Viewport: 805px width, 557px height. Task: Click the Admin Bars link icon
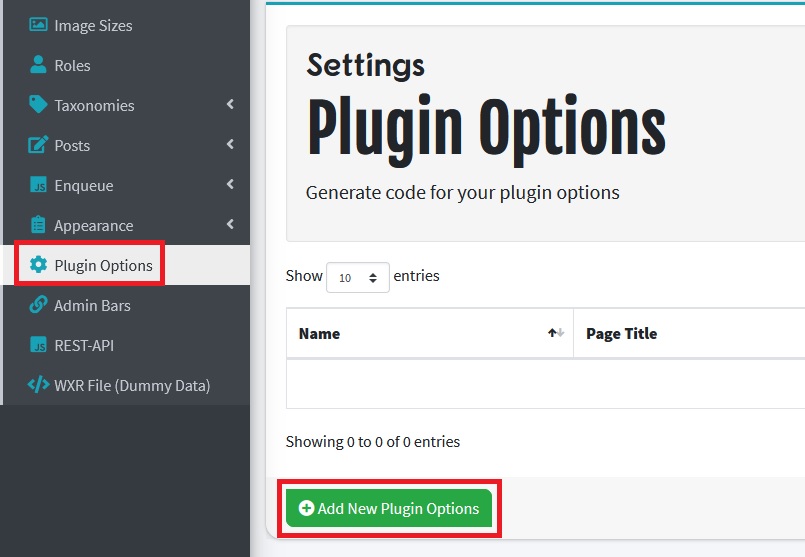tap(38, 305)
